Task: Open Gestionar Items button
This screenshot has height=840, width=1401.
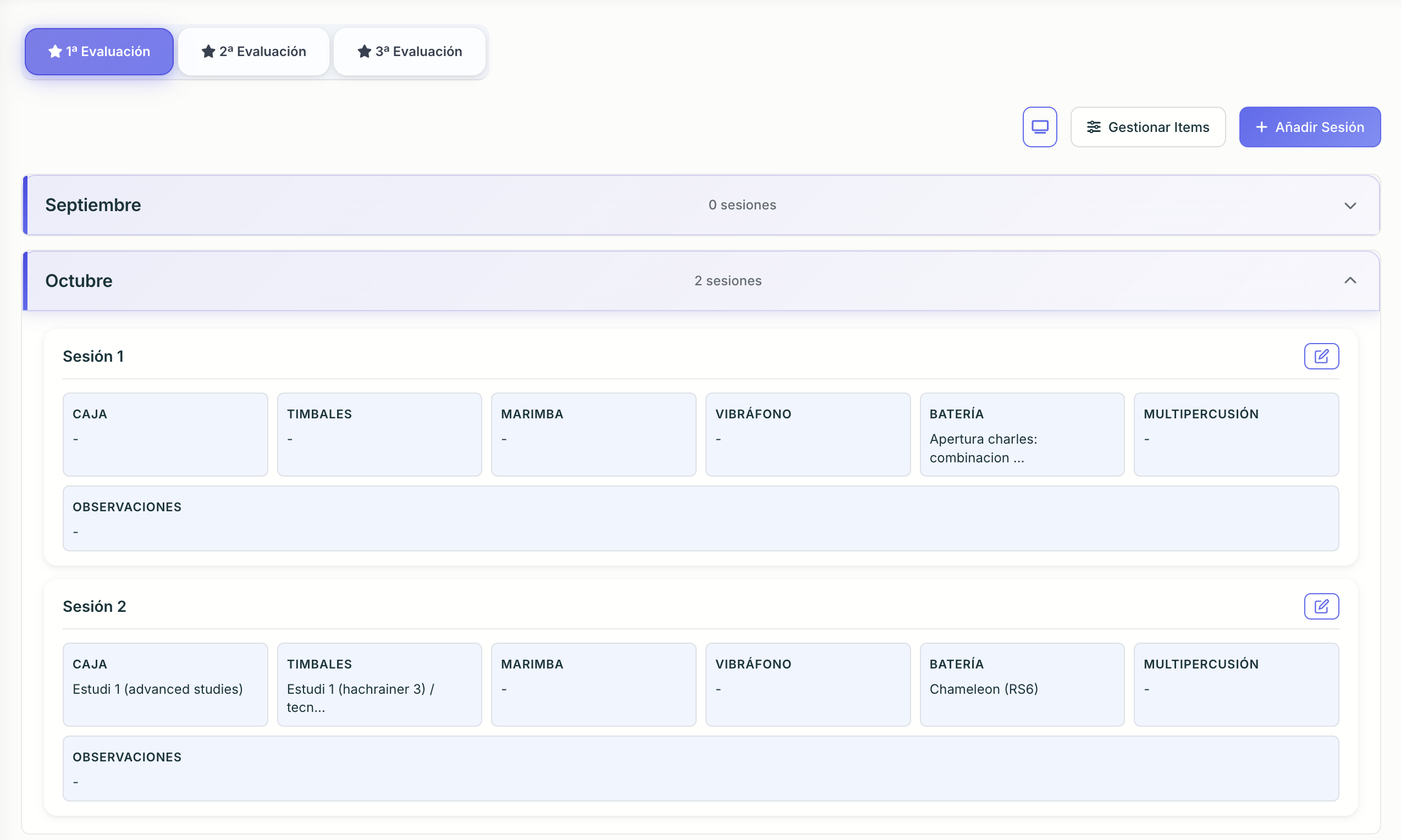Action: coord(1148,127)
